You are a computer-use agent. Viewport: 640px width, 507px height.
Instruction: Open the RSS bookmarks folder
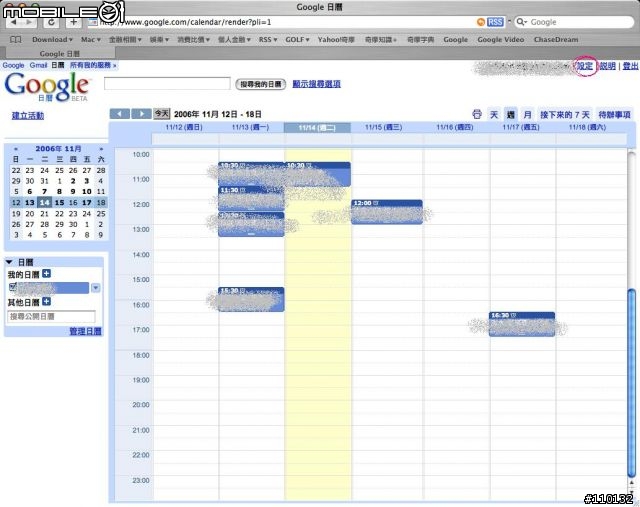pyautogui.click(x=268, y=40)
